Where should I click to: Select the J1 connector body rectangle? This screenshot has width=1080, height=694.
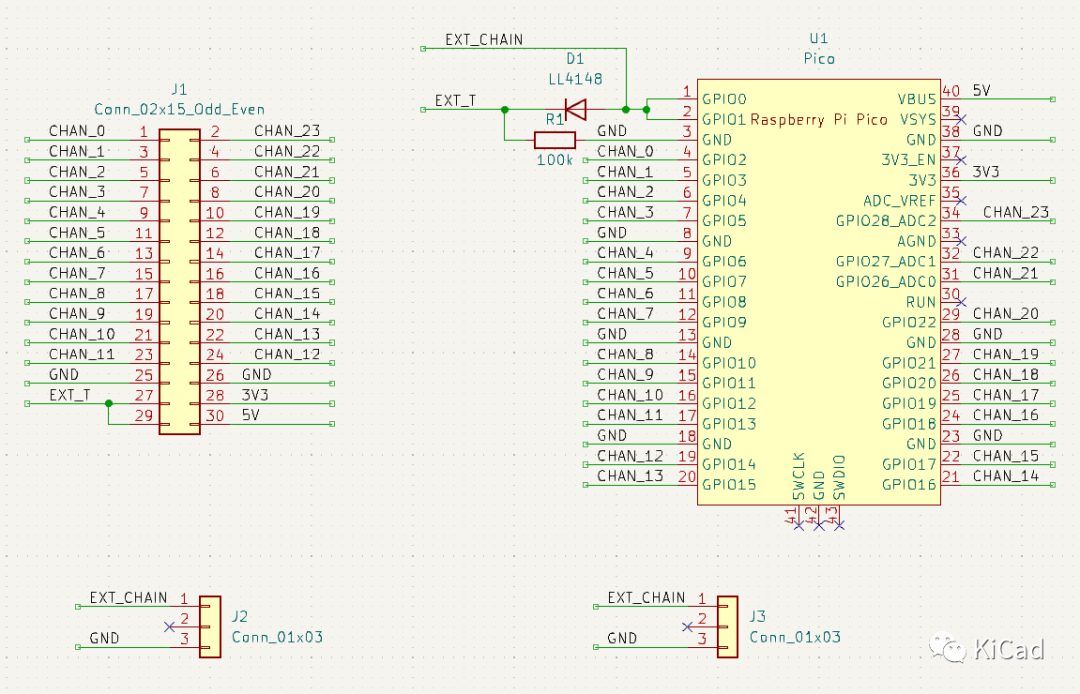[180, 282]
